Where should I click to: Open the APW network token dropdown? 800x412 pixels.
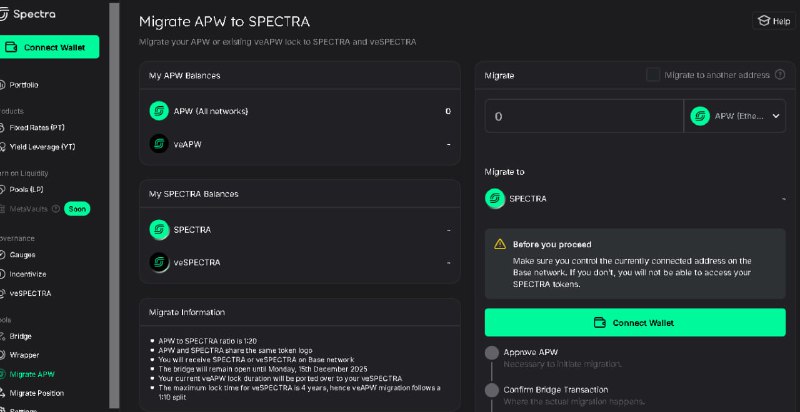(735, 116)
